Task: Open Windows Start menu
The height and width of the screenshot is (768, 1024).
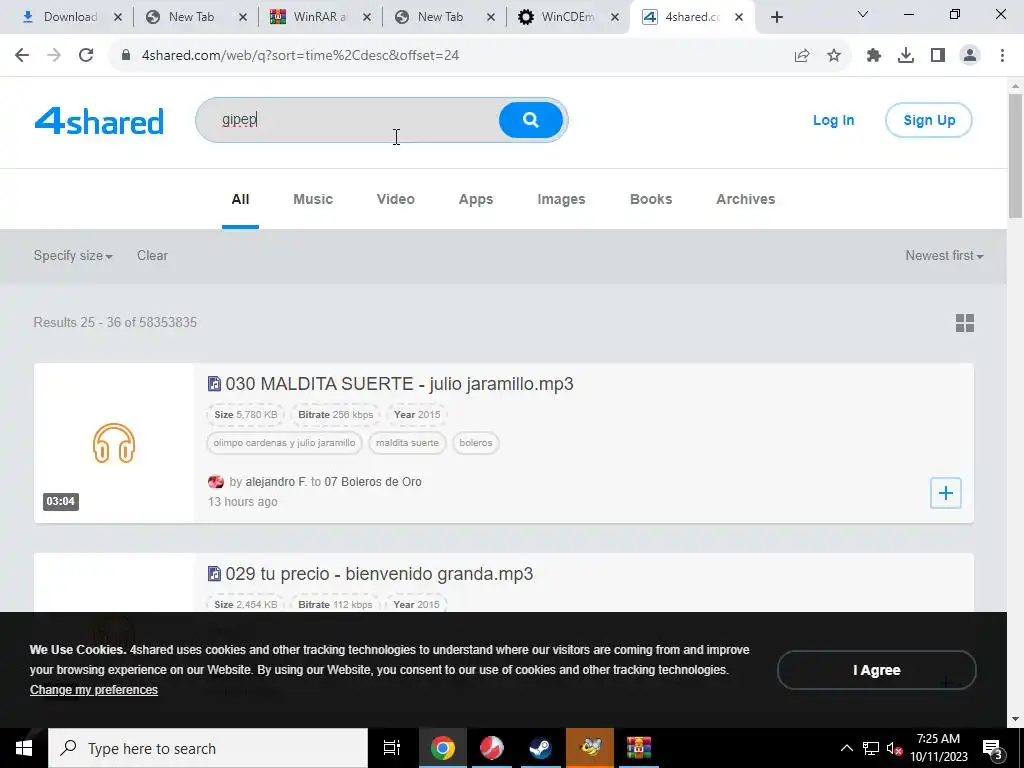Action: pyautogui.click(x=24, y=748)
